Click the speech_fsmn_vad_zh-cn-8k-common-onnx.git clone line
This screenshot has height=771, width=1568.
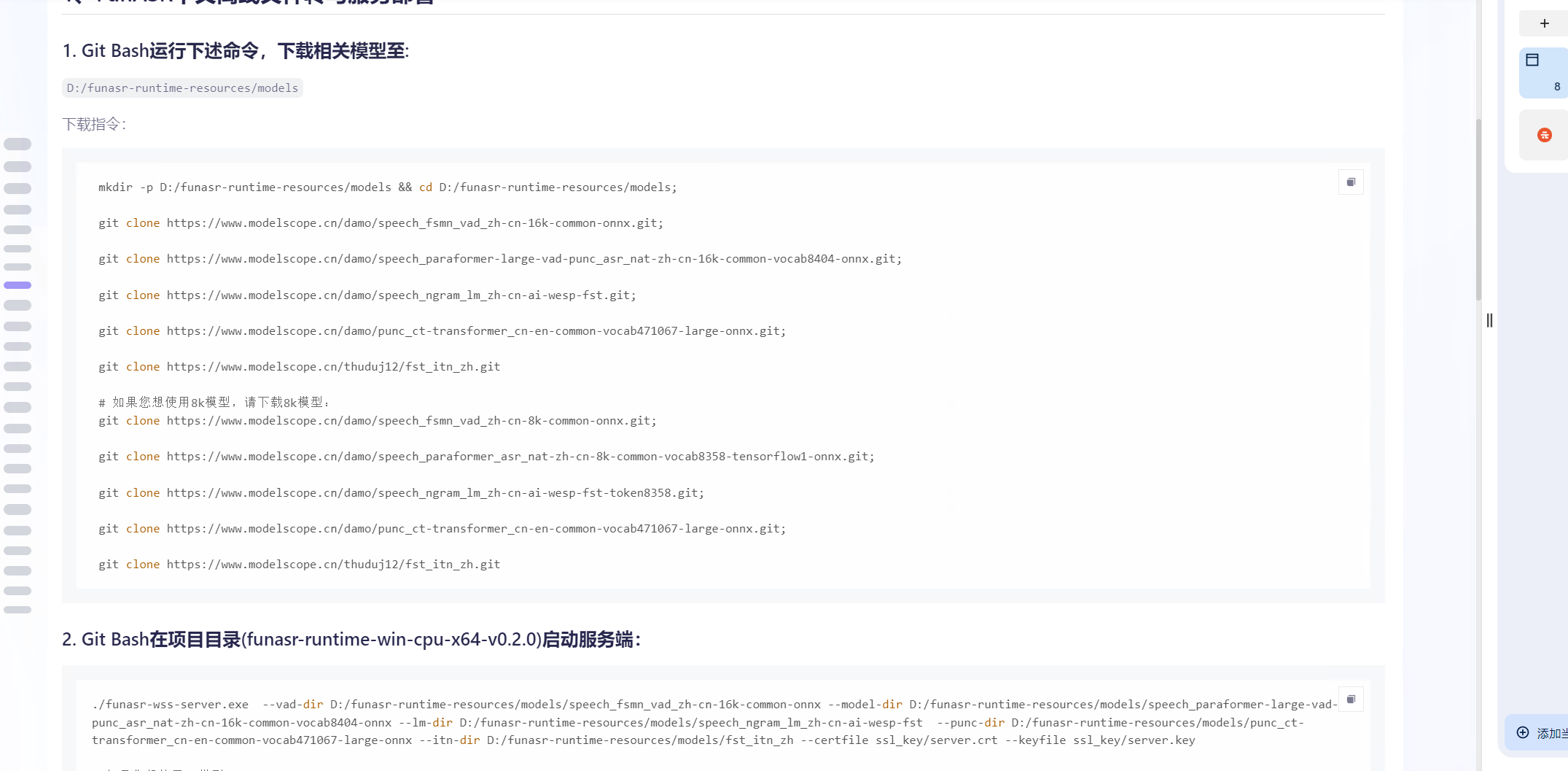tap(378, 421)
